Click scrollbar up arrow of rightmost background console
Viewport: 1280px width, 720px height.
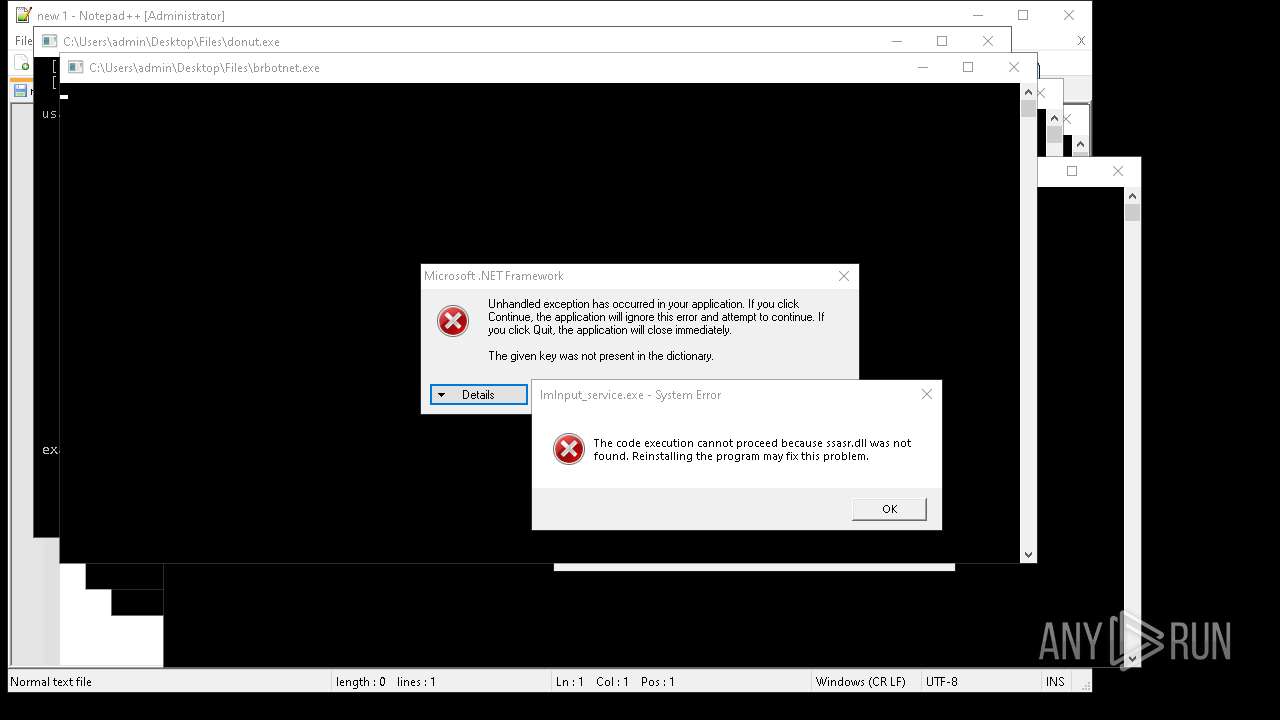coord(1132,195)
